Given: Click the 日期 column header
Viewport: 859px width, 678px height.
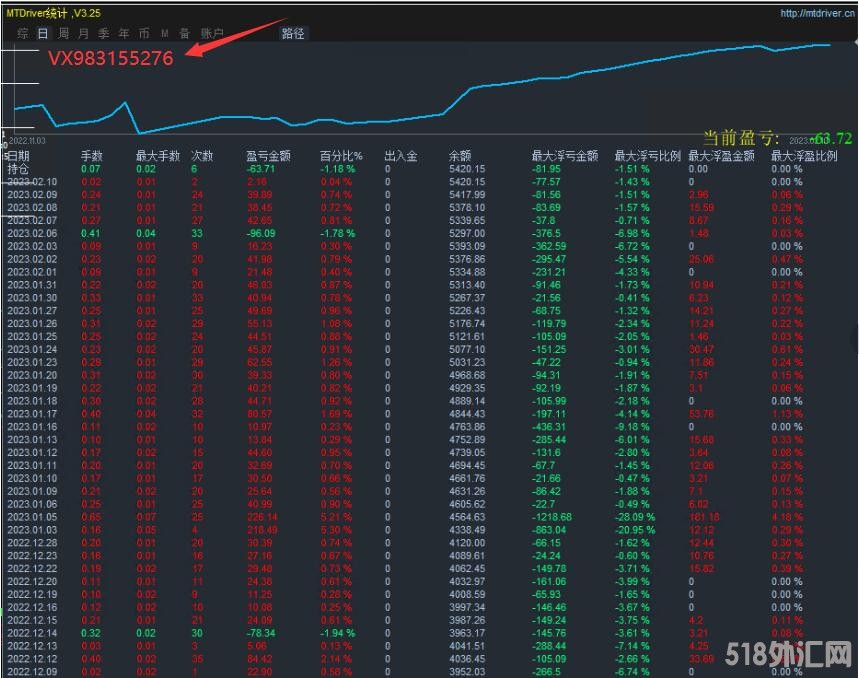Looking at the screenshot, I should [19, 156].
